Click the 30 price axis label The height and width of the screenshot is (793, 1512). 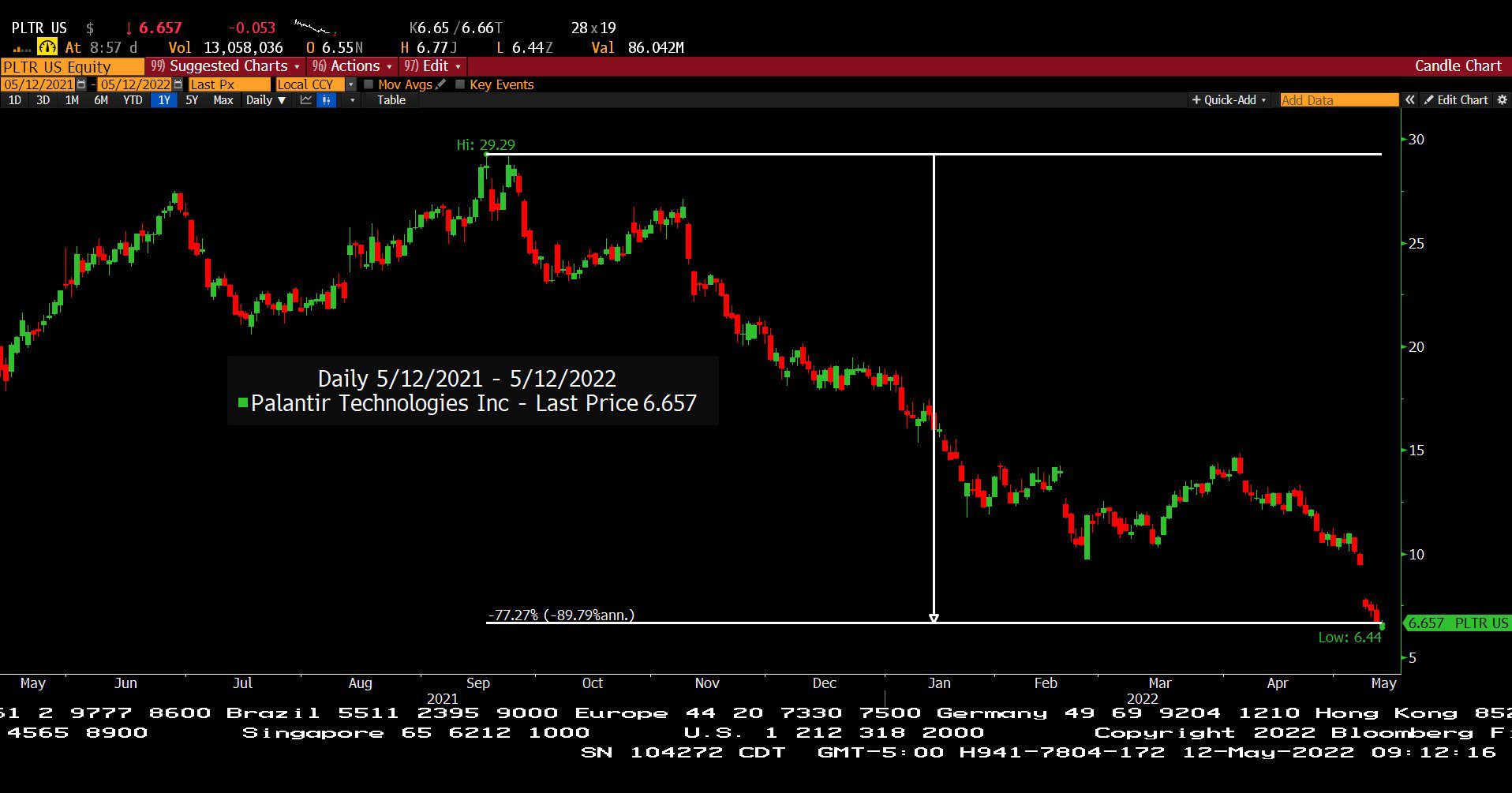[x=1417, y=140]
